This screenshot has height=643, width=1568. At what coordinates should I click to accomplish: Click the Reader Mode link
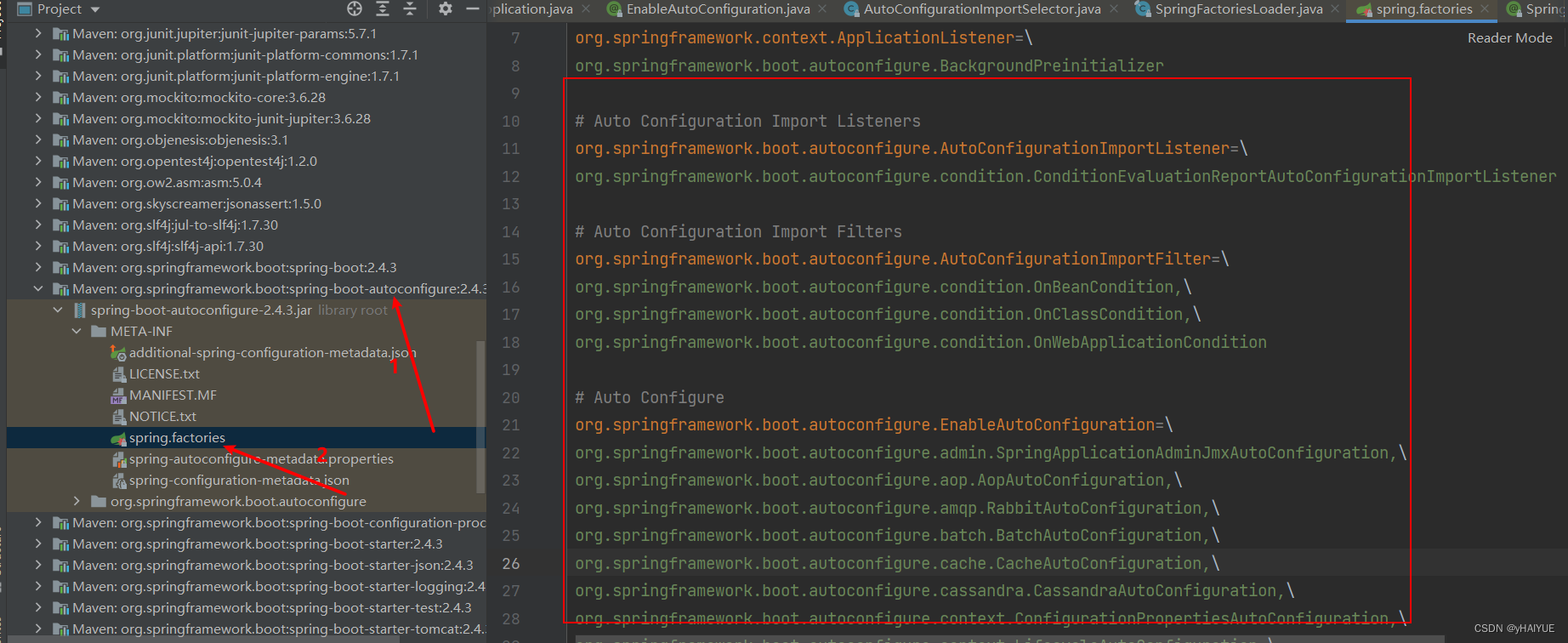pos(1509,38)
